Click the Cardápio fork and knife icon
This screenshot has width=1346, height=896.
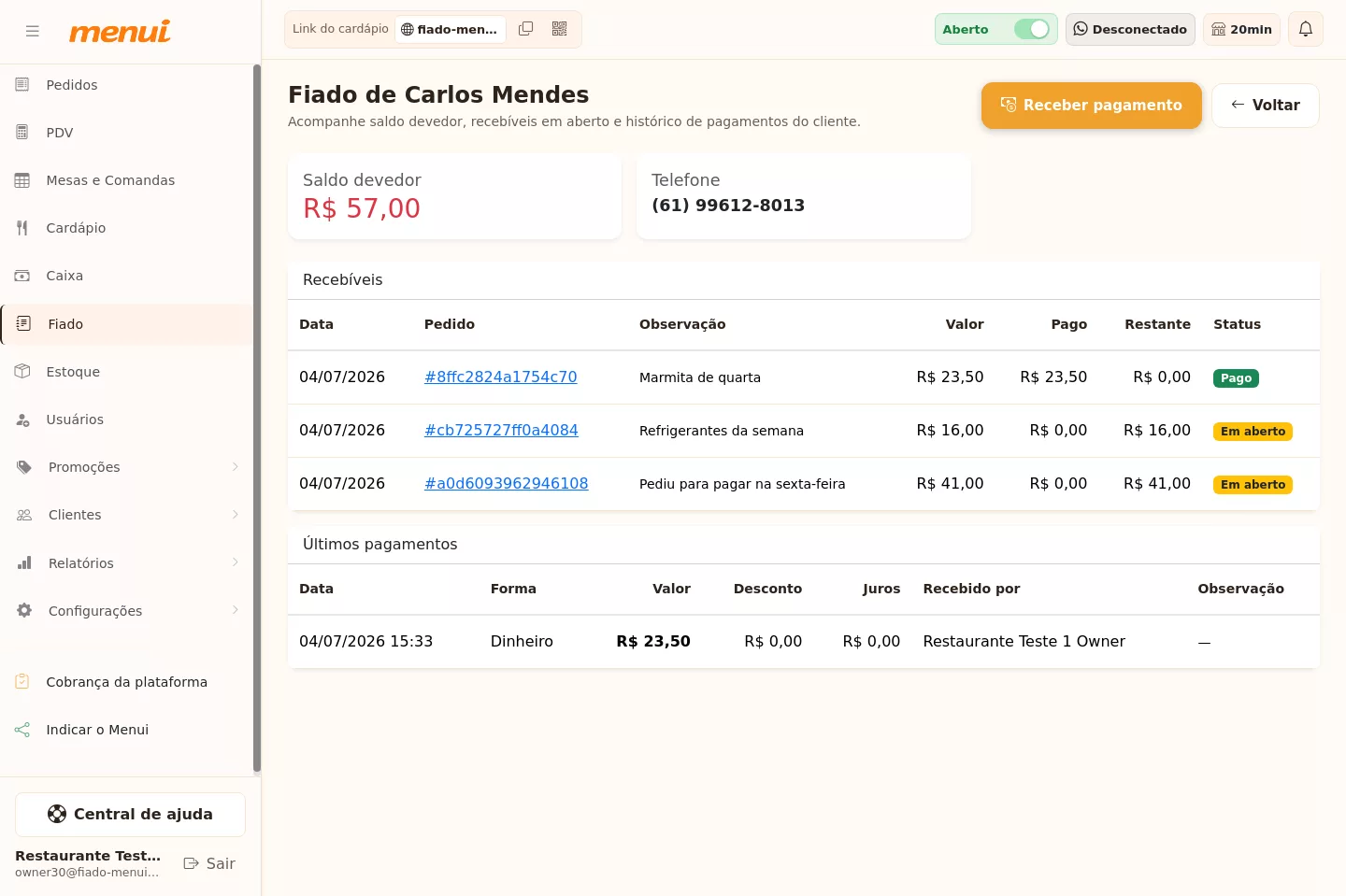pyautogui.click(x=22, y=228)
